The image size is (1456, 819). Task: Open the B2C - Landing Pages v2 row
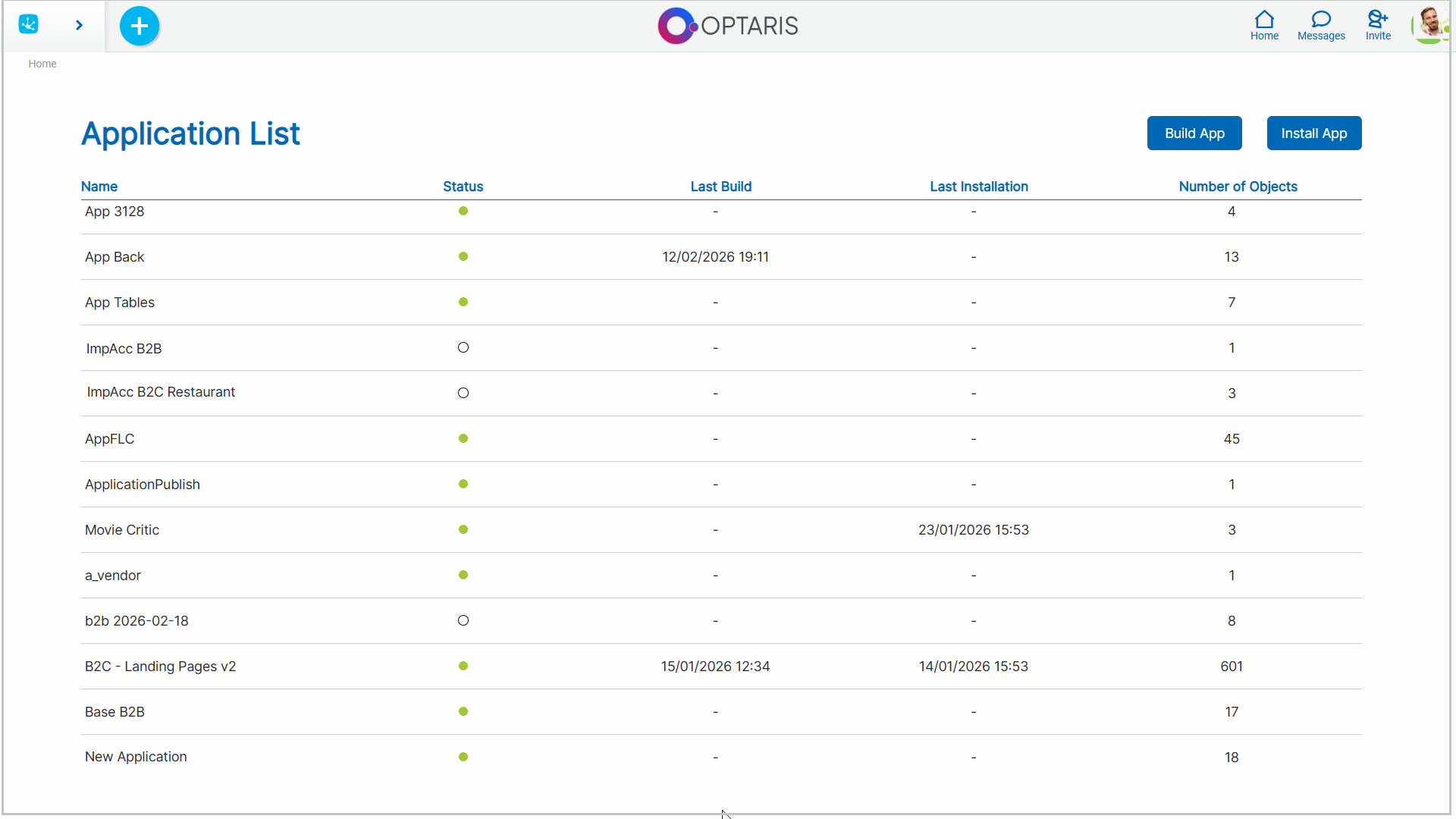[x=160, y=667]
